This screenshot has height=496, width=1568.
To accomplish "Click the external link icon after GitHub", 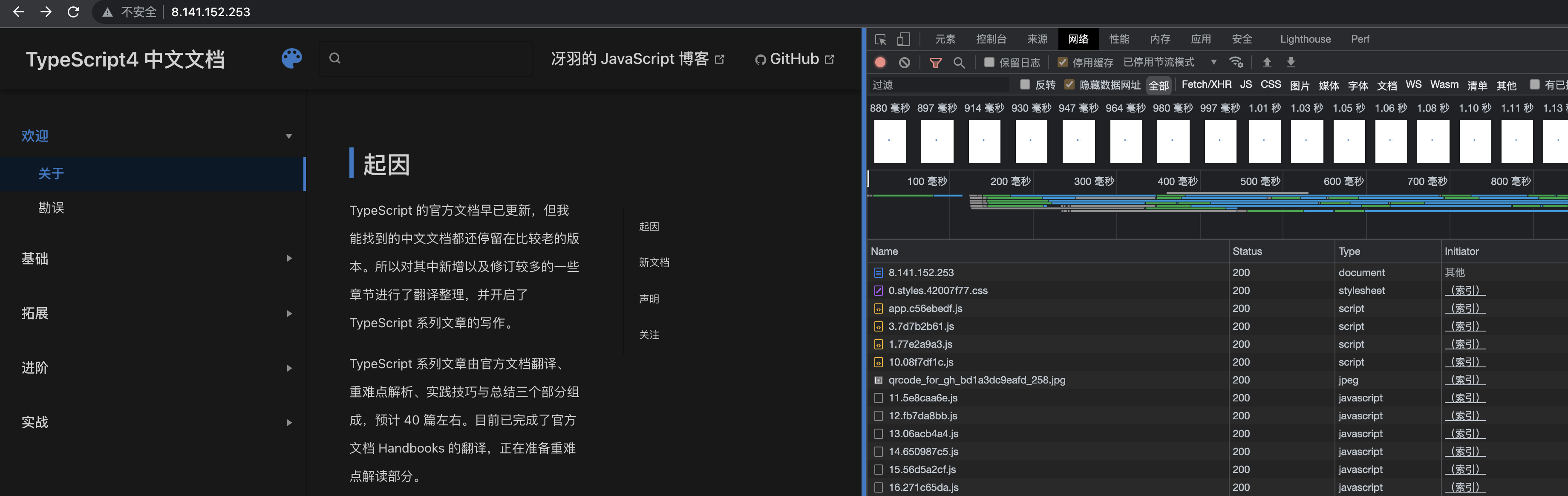I will pyautogui.click(x=830, y=59).
